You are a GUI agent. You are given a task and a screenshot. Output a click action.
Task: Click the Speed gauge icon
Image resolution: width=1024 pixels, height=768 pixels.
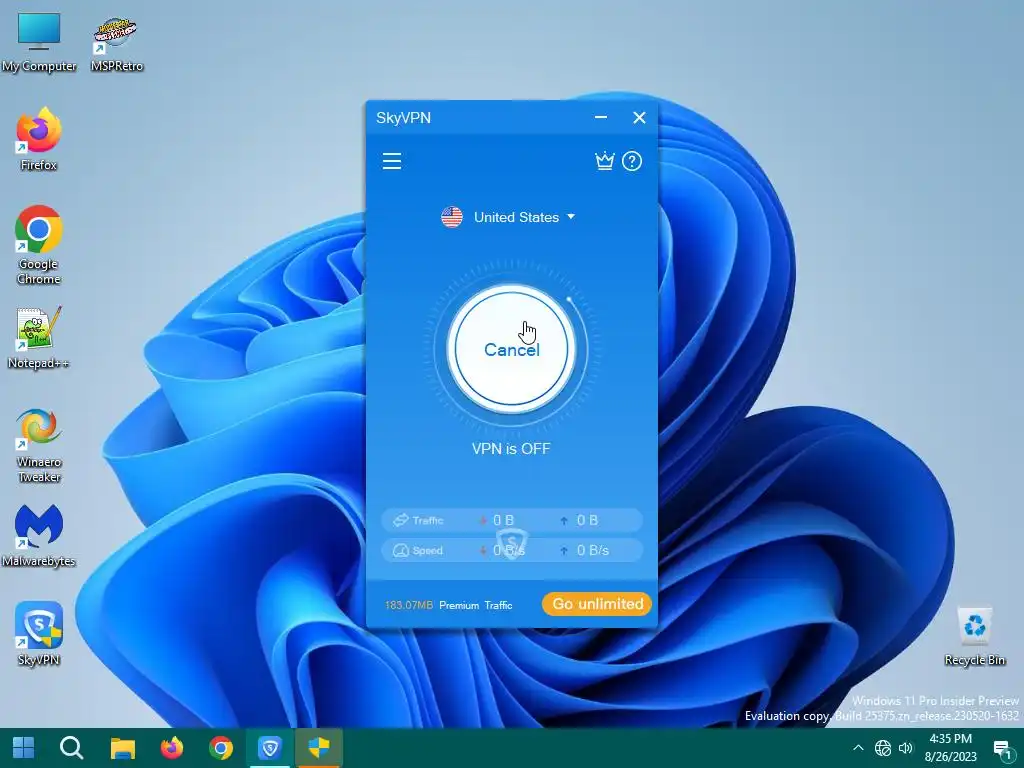click(x=400, y=551)
